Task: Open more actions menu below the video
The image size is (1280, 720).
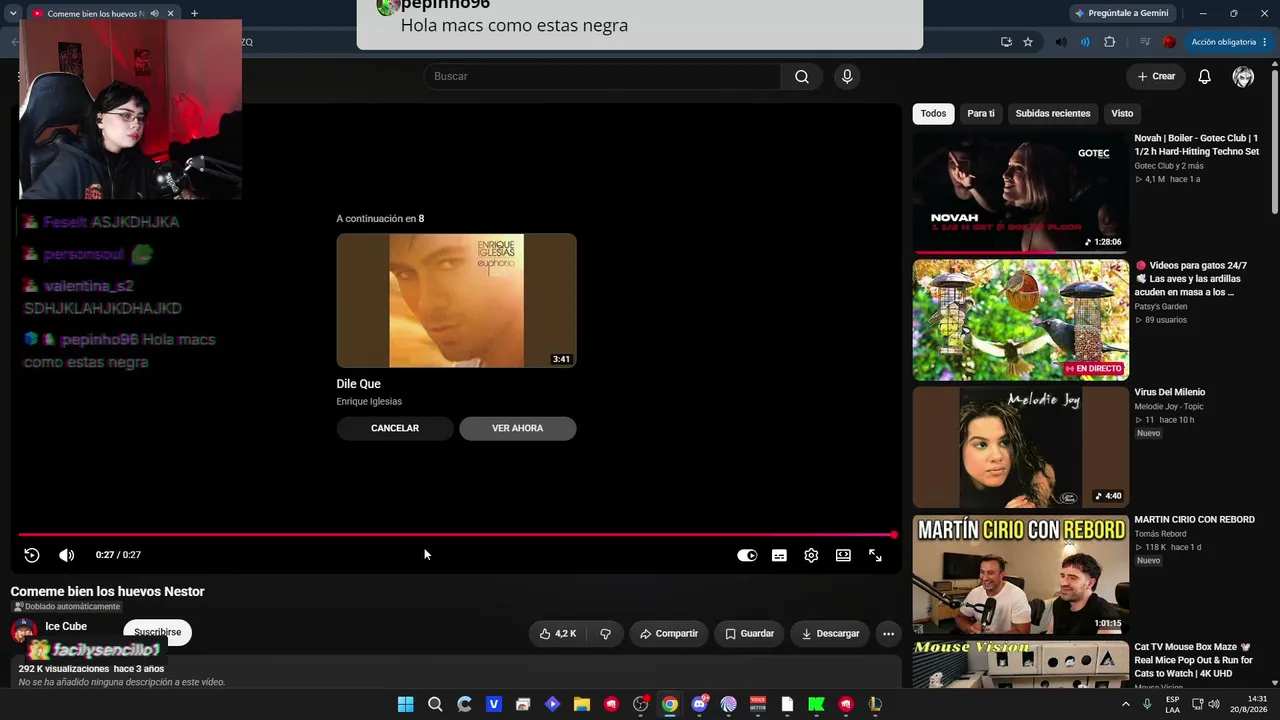Action: click(x=888, y=634)
